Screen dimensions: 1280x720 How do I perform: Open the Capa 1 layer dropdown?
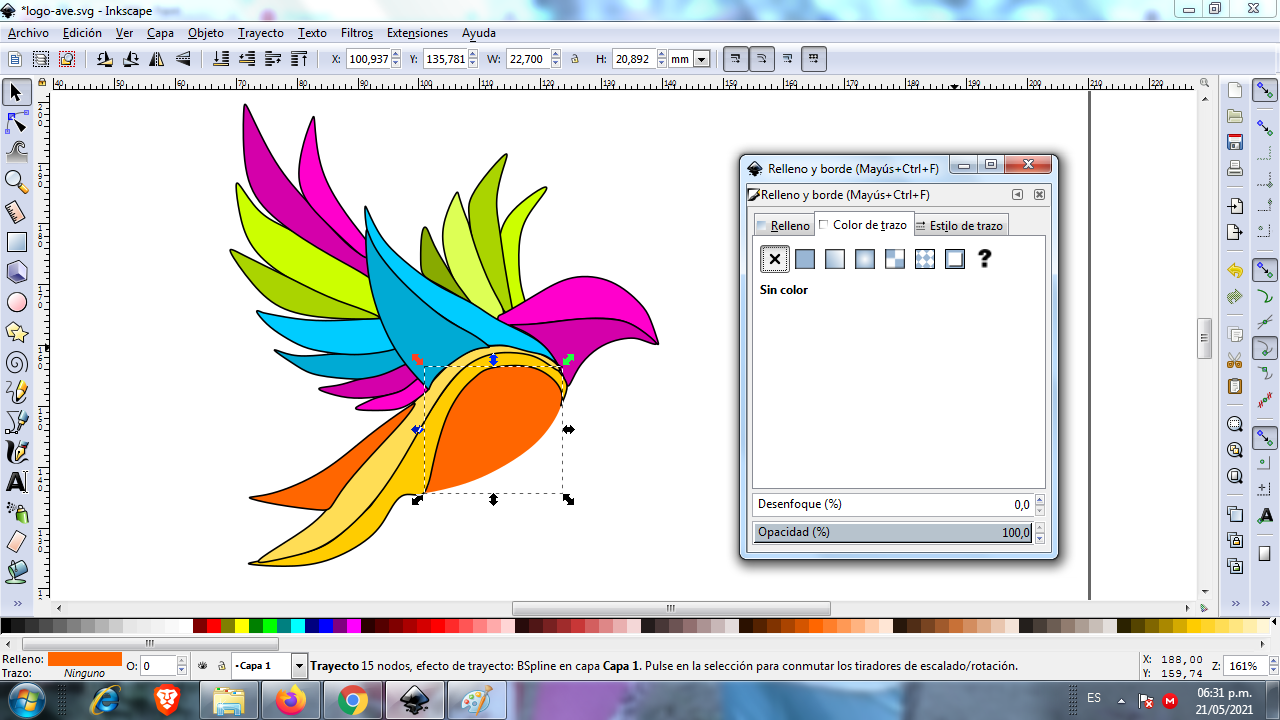click(299, 665)
